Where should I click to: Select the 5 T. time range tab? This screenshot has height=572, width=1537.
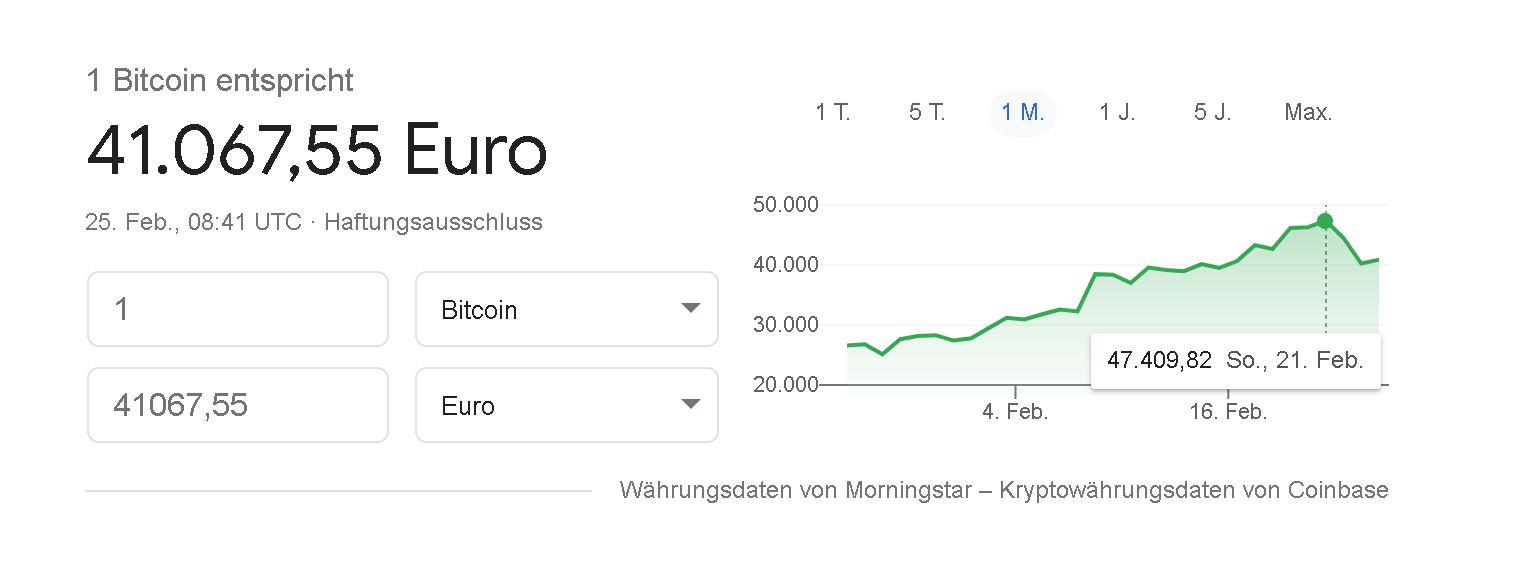pos(927,112)
